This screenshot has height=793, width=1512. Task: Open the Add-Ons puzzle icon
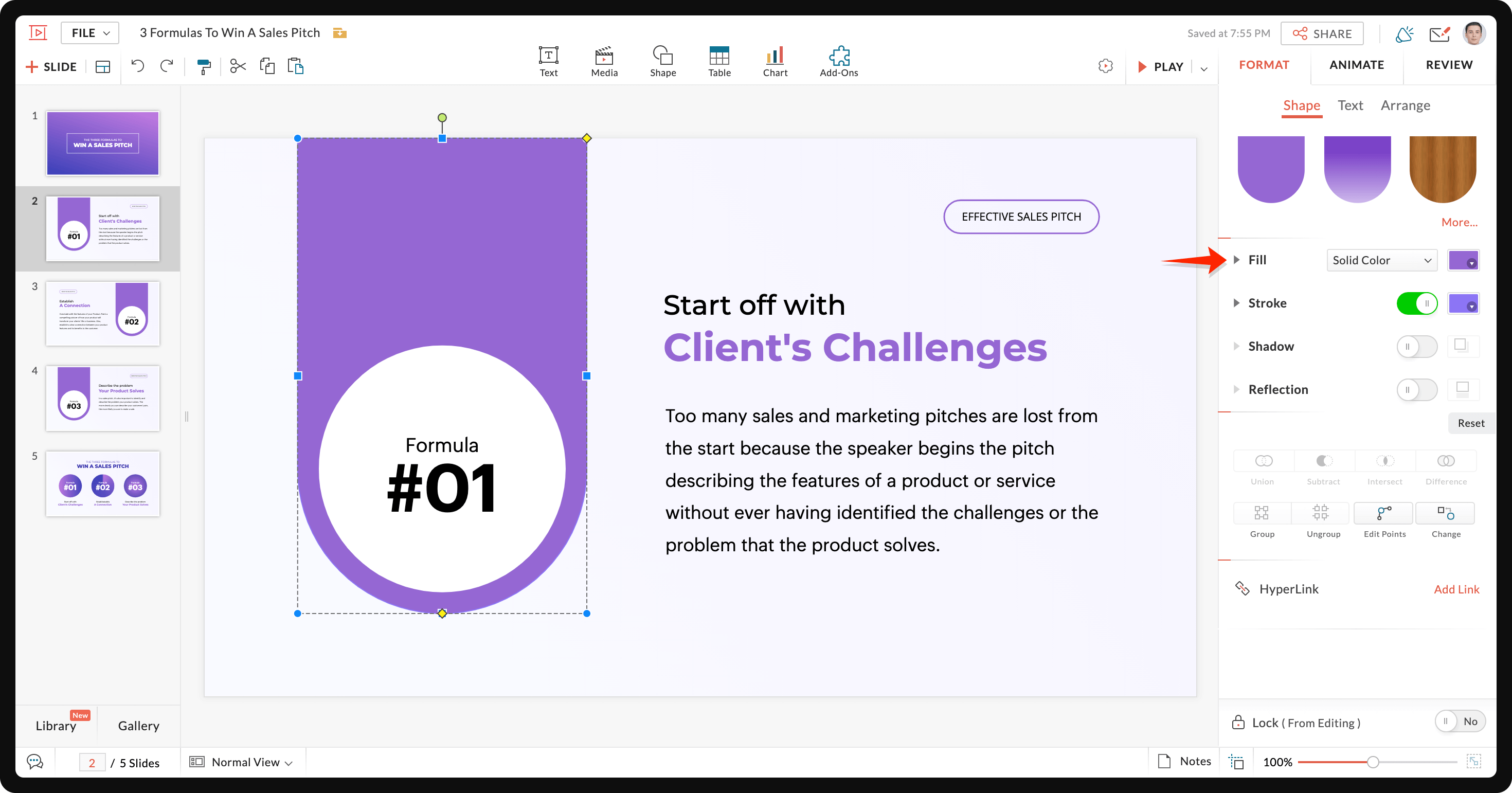[x=838, y=61]
